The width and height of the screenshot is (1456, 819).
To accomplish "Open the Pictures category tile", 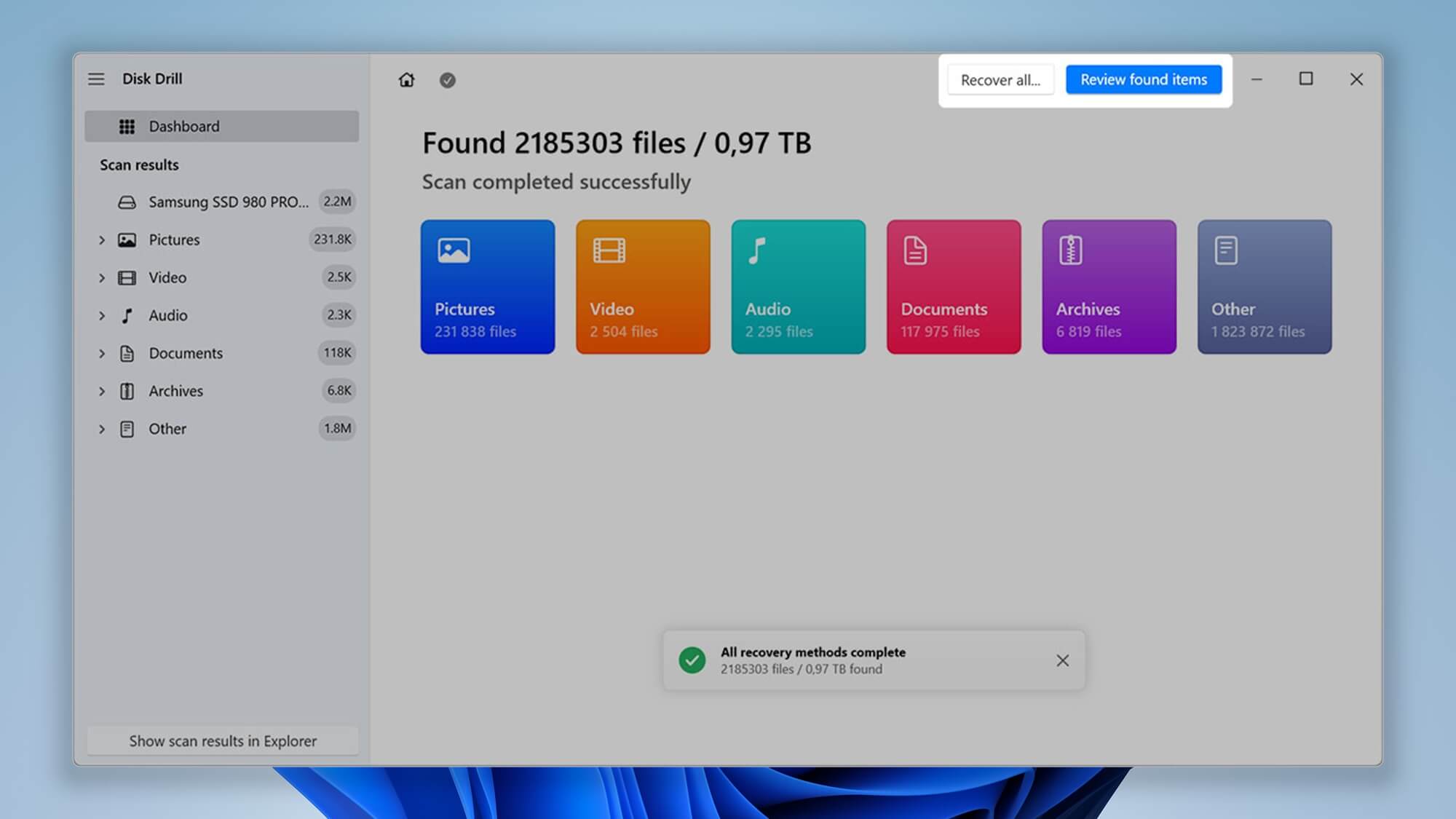I will (488, 287).
